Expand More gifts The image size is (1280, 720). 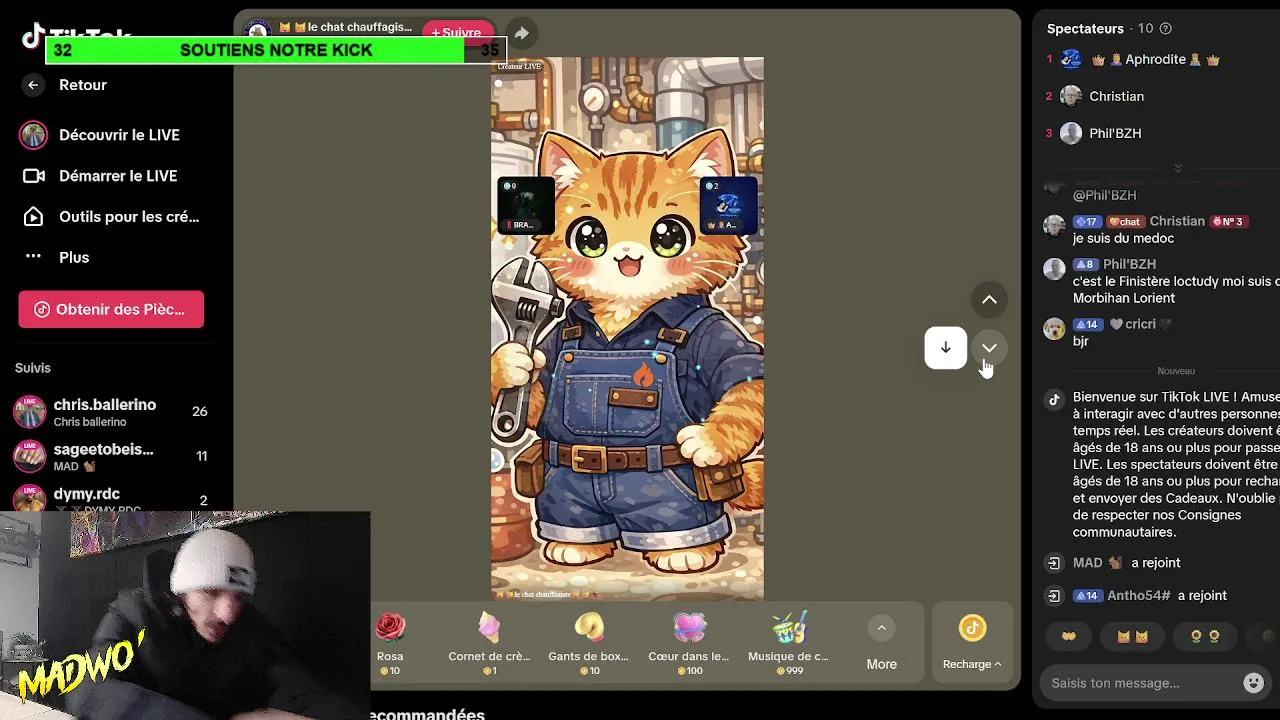pyautogui.click(x=881, y=644)
